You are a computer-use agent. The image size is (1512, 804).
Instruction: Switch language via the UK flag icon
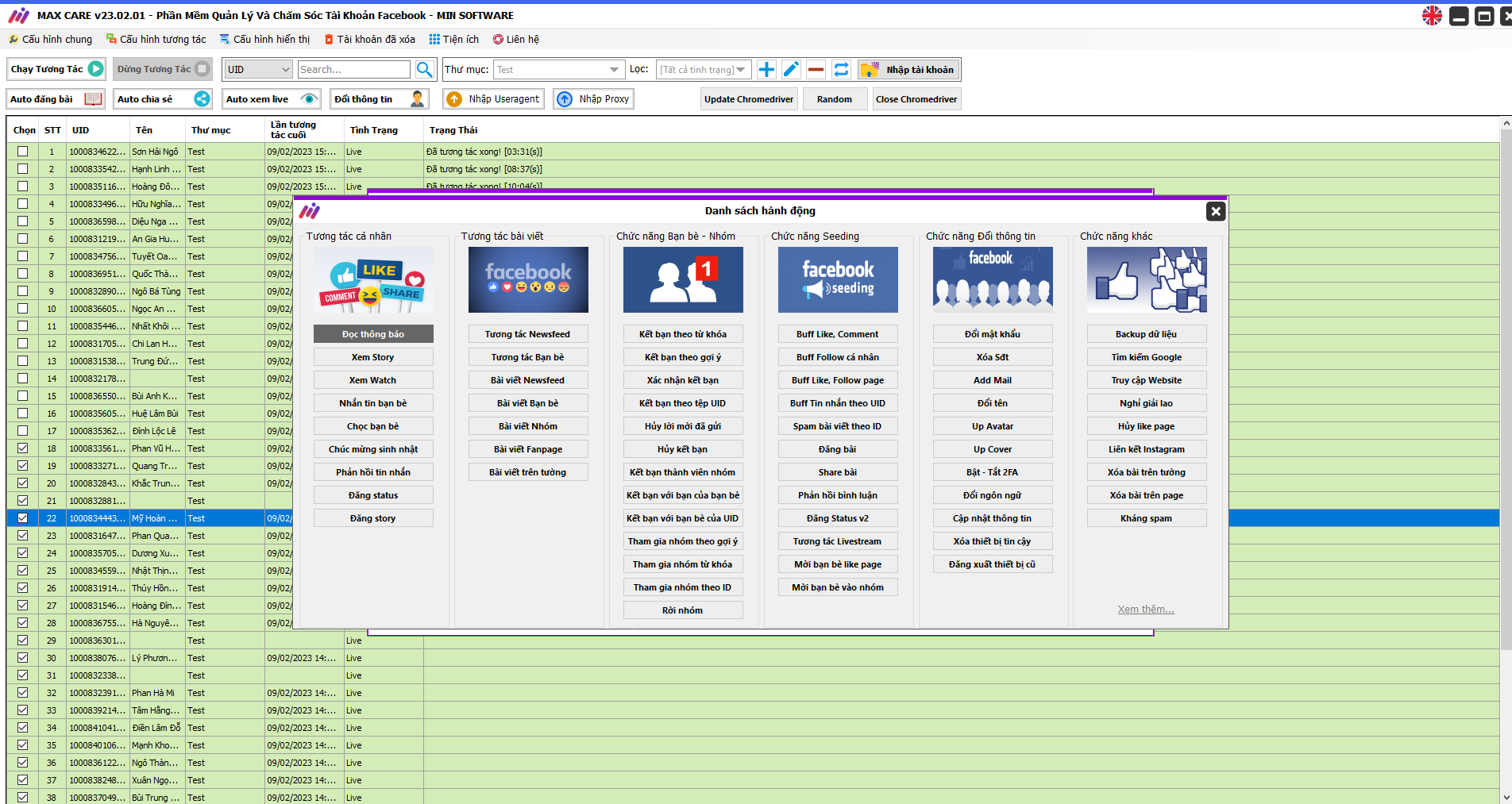[1432, 16]
